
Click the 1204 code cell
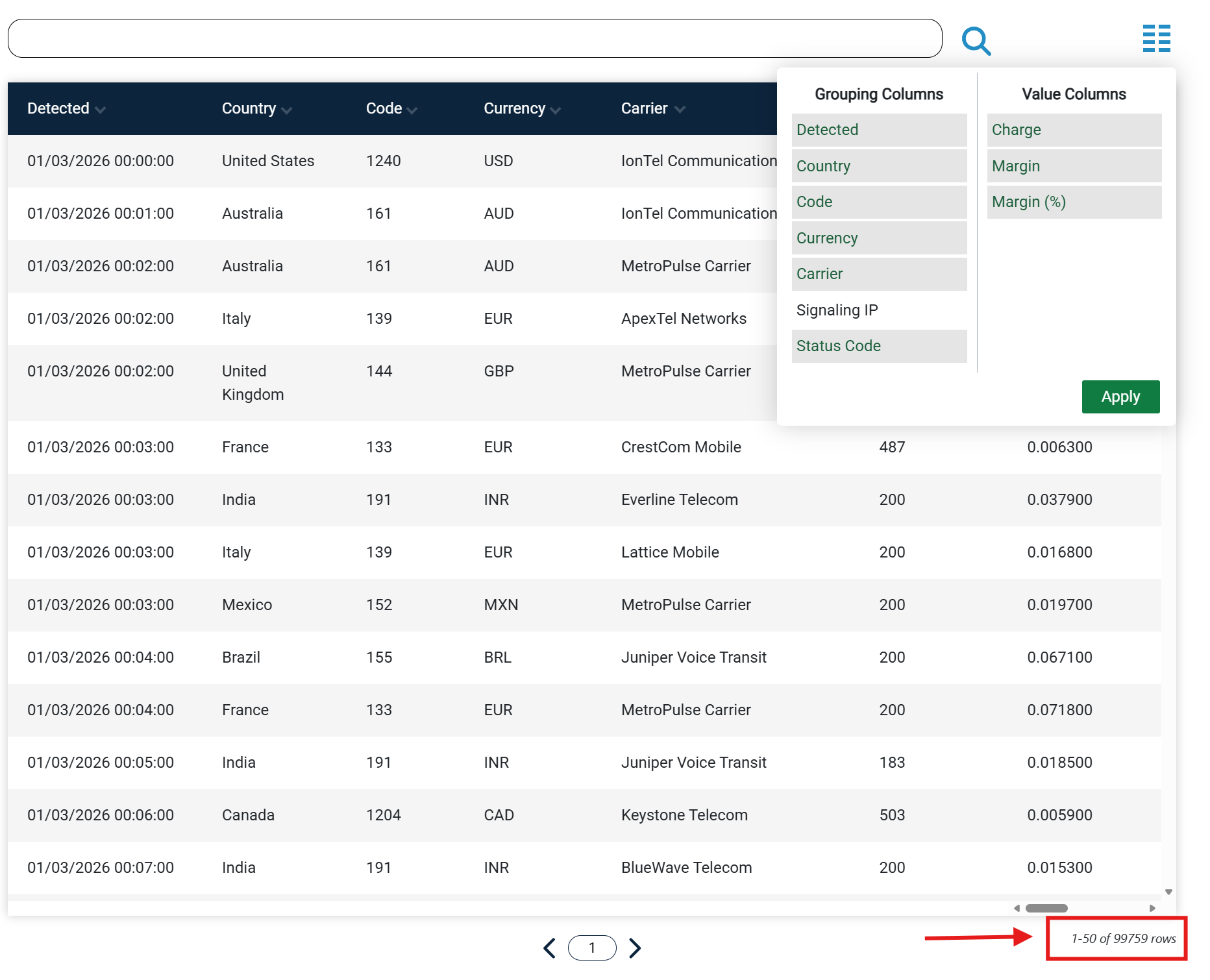tap(383, 815)
